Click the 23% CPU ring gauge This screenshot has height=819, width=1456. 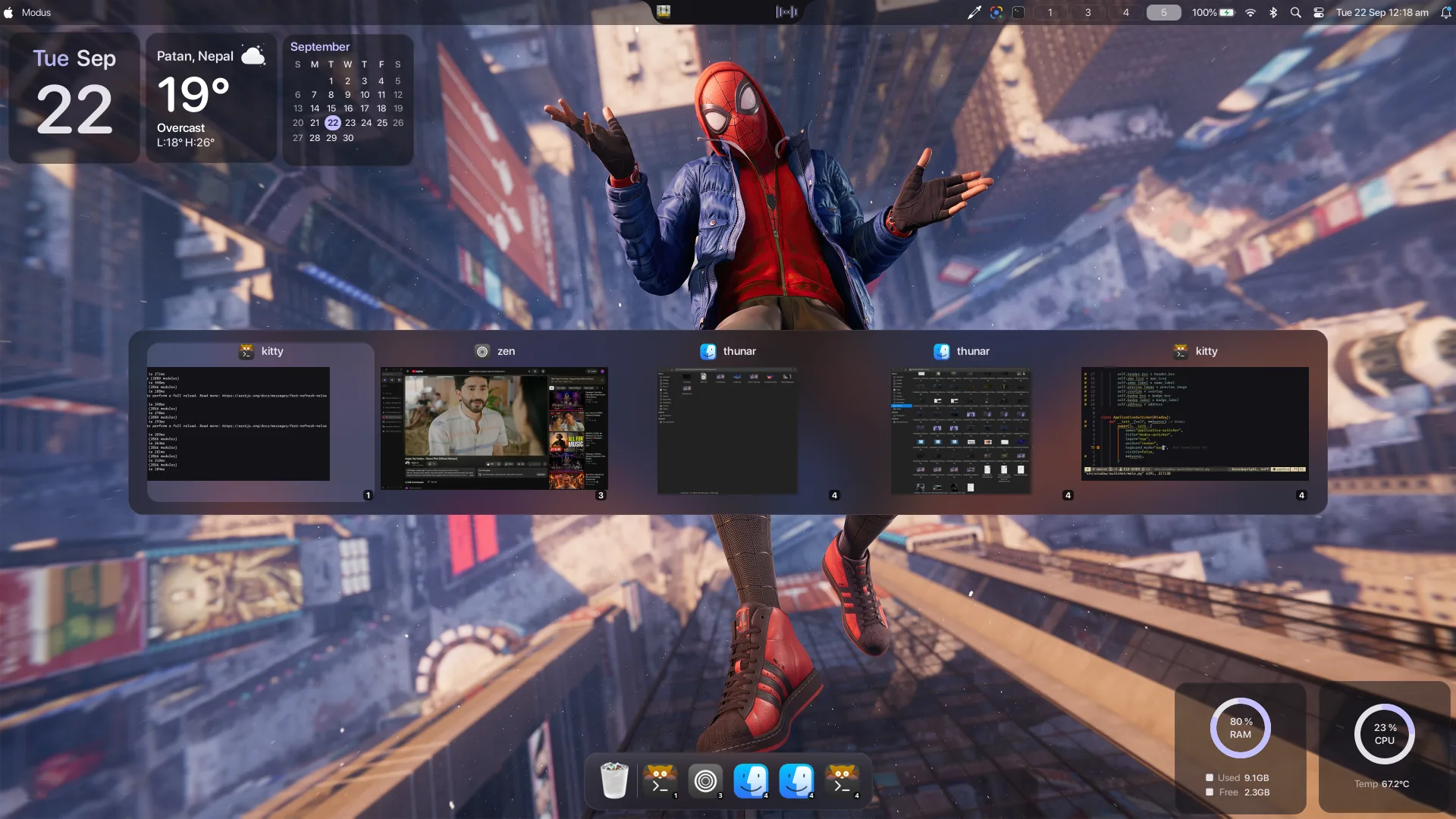coord(1385,734)
